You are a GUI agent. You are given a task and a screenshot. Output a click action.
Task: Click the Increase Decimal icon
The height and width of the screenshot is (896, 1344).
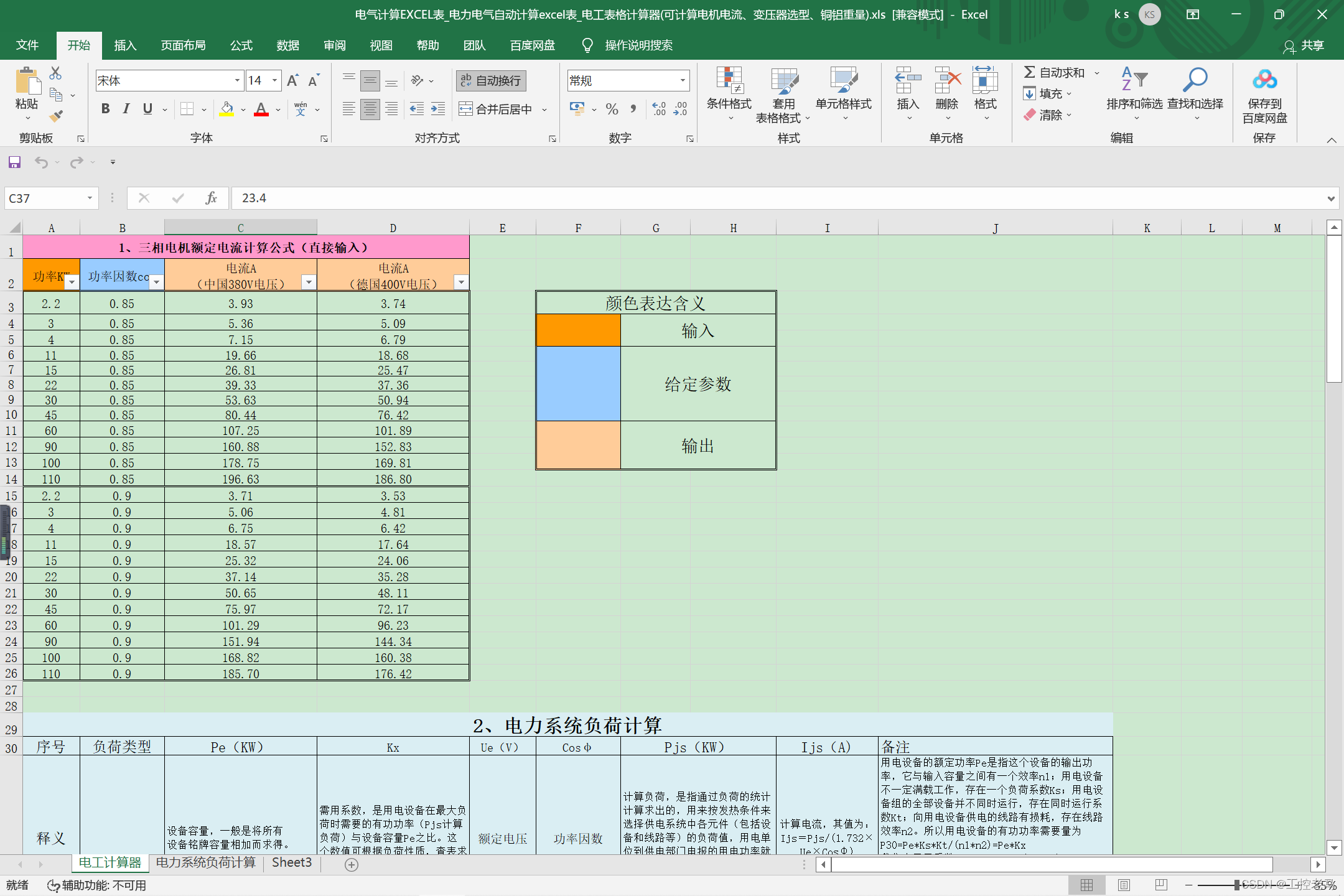pyautogui.click(x=659, y=110)
